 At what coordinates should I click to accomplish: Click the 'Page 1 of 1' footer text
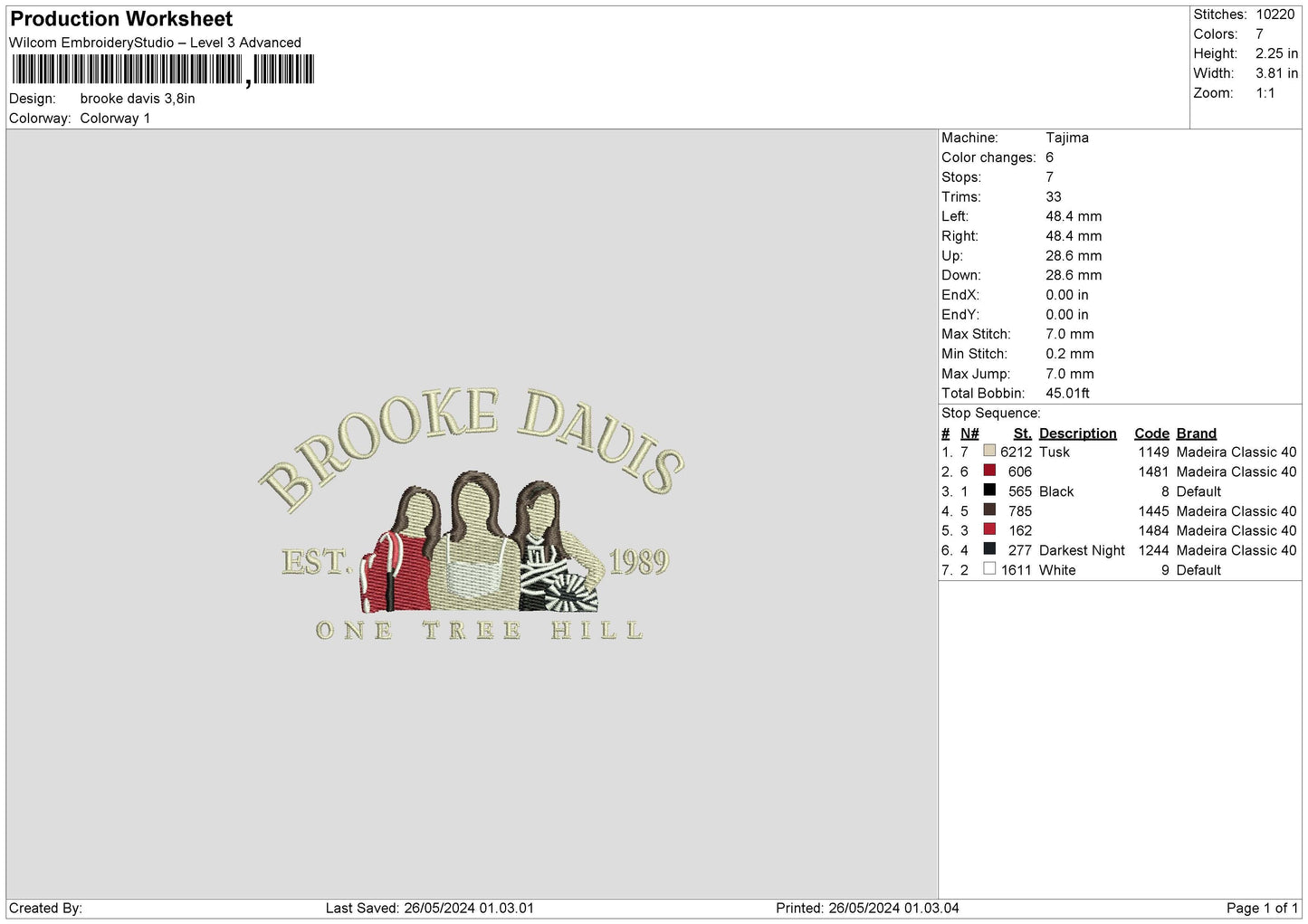pyautogui.click(x=1262, y=909)
